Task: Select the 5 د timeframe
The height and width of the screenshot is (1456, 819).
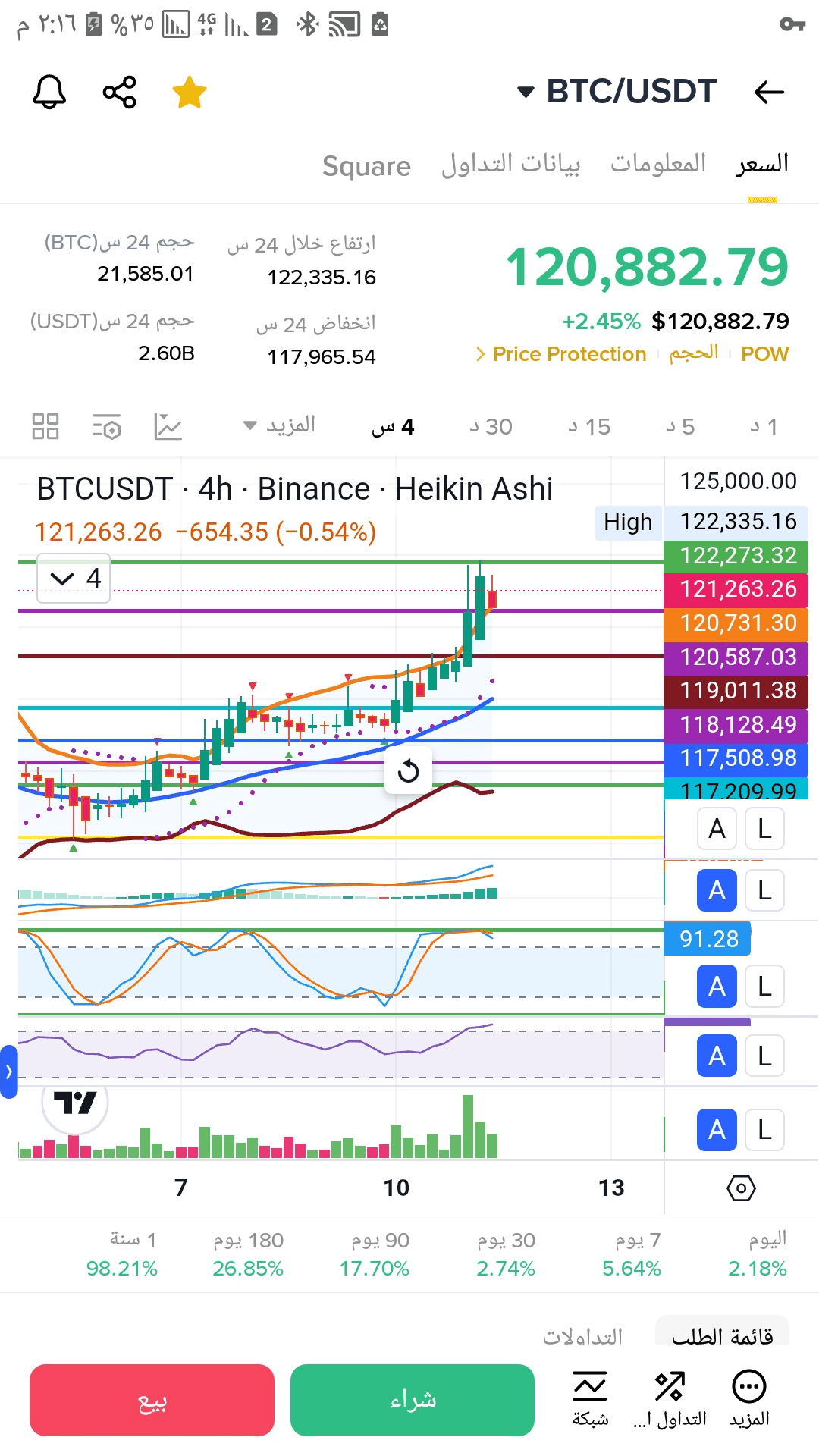Action: [x=680, y=427]
